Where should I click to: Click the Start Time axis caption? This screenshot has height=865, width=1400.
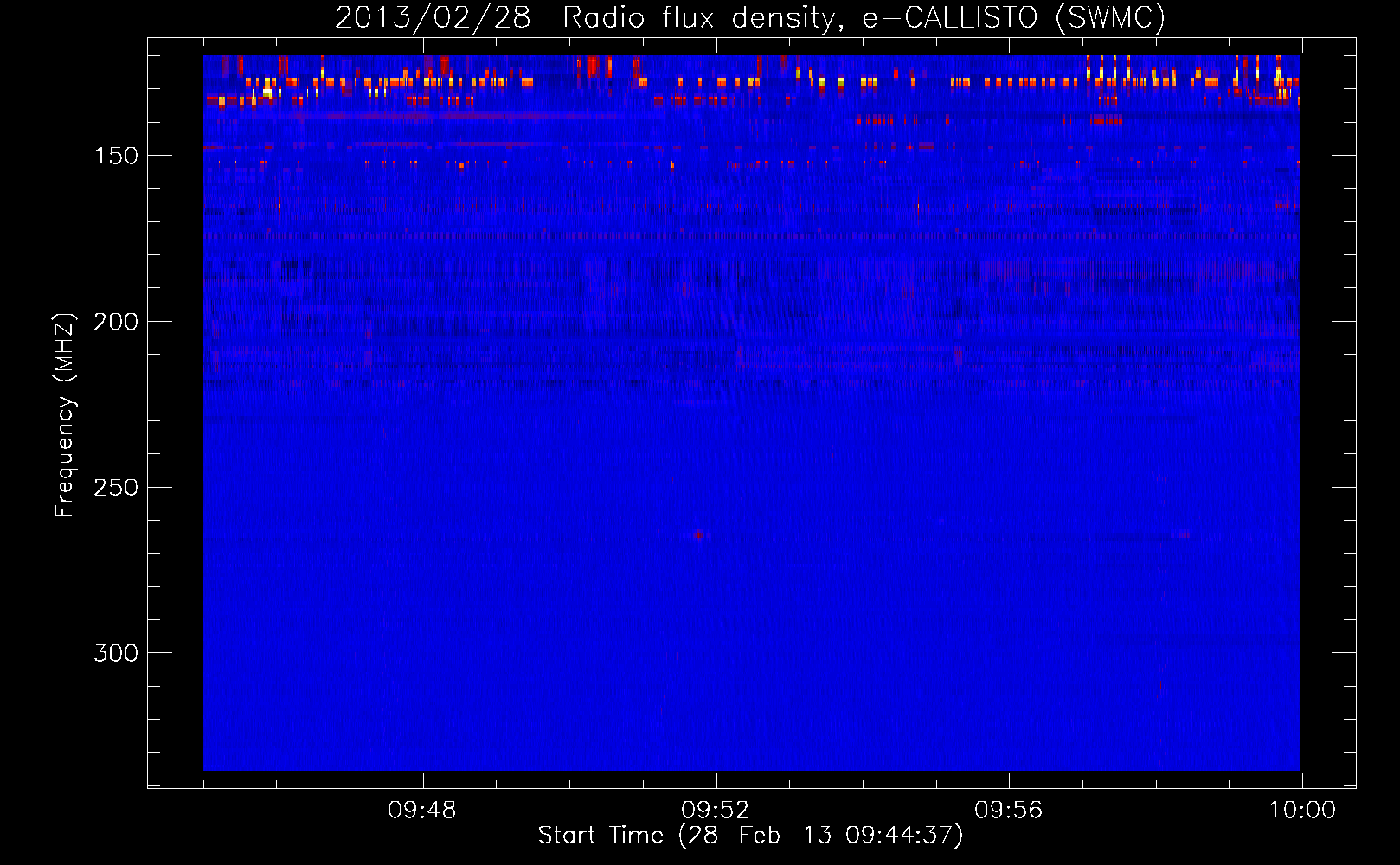751,836
